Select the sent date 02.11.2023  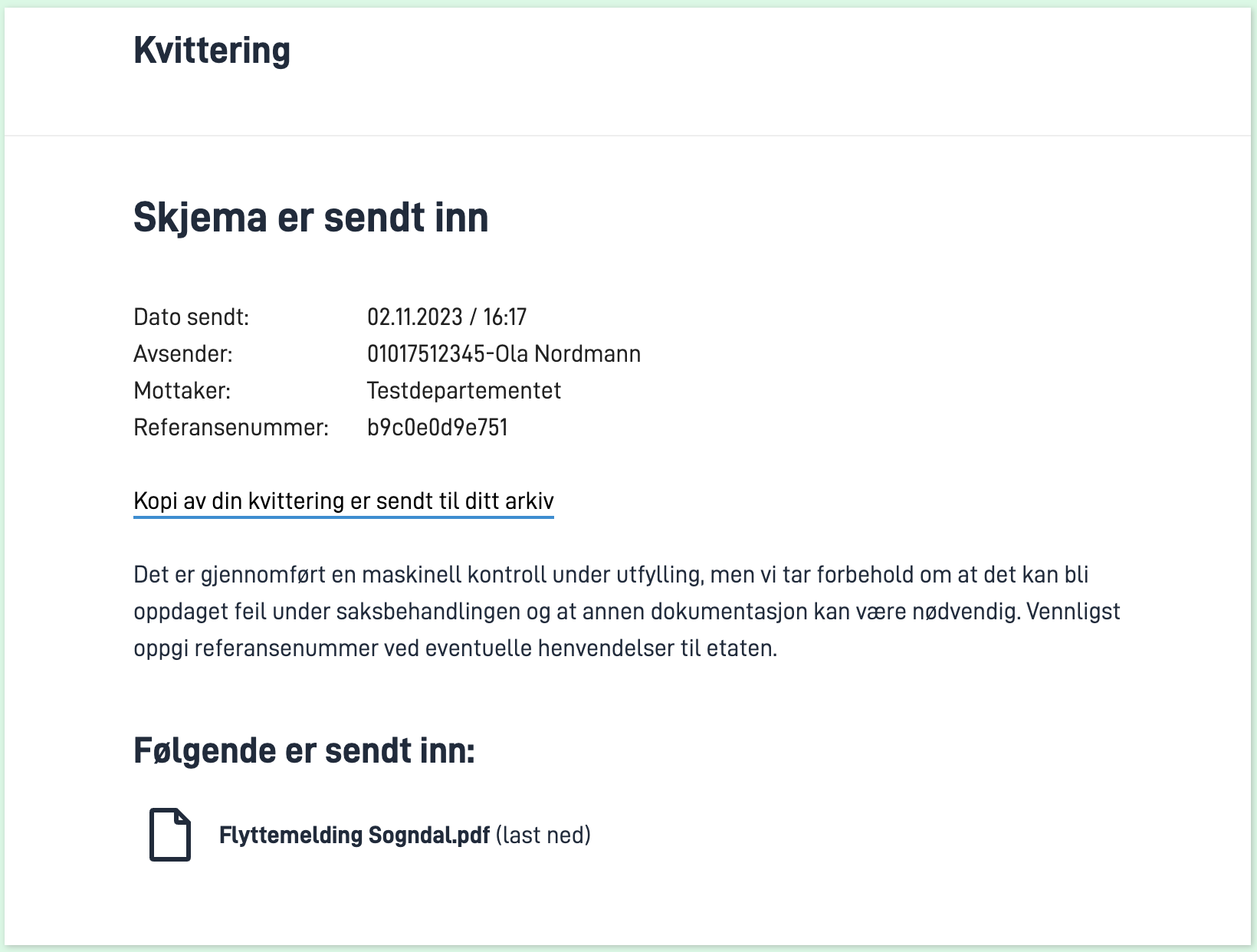click(415, 317)
